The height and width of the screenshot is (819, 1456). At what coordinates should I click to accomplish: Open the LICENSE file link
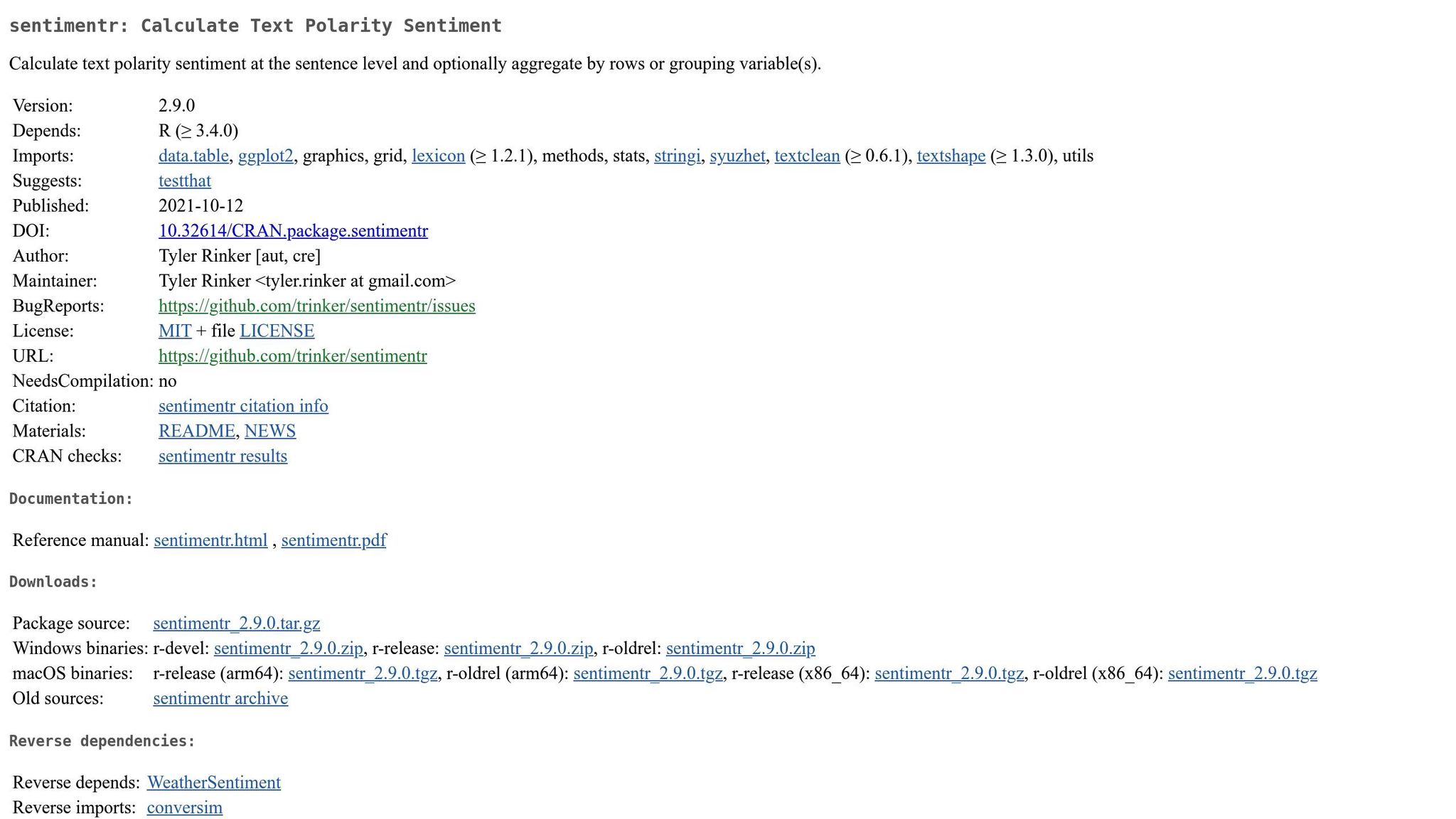tap(277, 331)
